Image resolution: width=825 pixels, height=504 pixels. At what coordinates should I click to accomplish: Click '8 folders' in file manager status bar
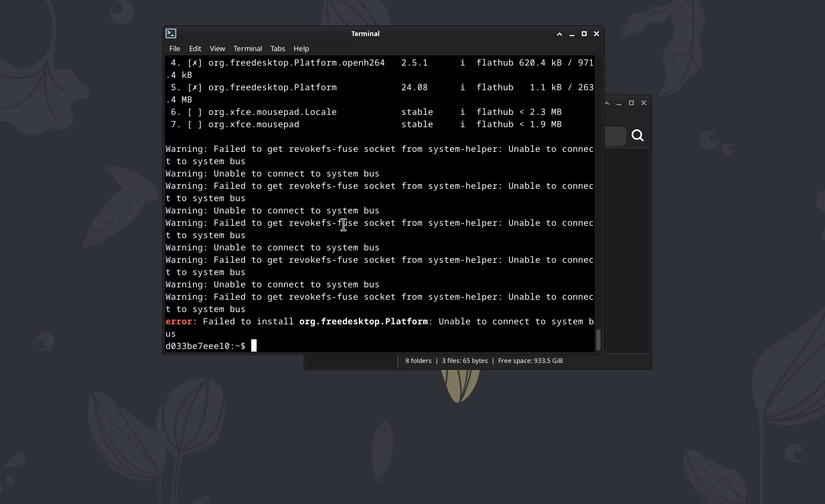(x=418, y=361)
